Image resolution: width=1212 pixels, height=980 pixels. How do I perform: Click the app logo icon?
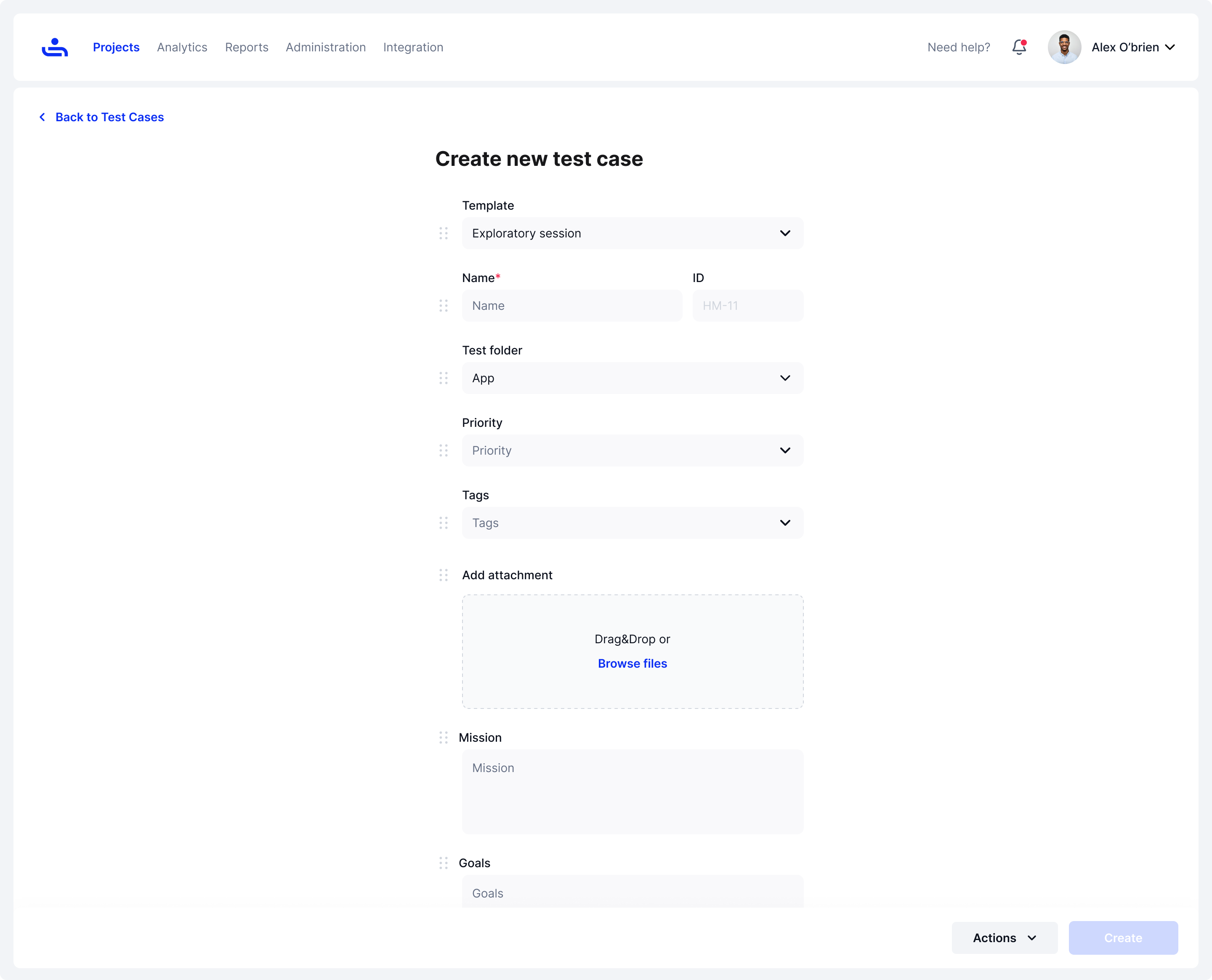[x=55, y=48]
